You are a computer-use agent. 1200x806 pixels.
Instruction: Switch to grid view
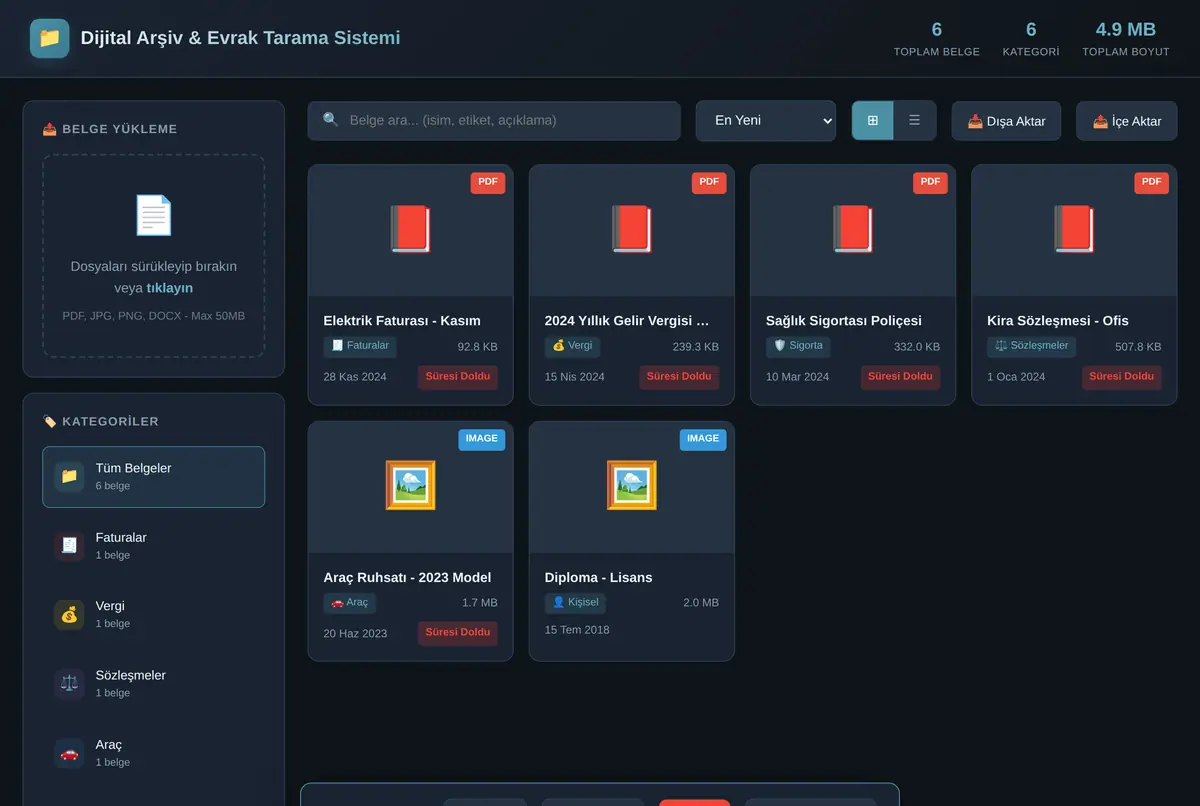pyautogui.click(x=873, y=120)
